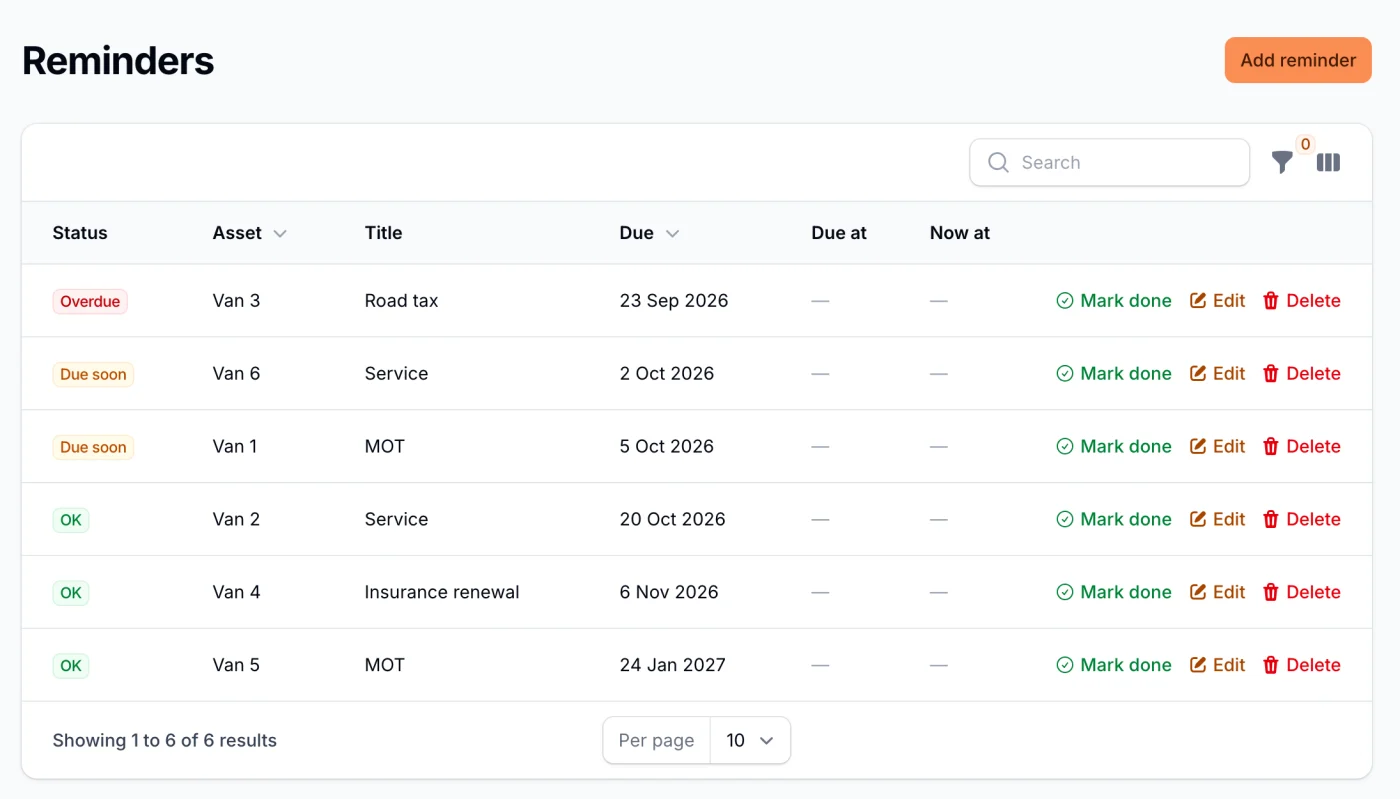Mark done the Van 1 MOT reminder
This screenshot has height=799, width=1400.
point(1114,447)
